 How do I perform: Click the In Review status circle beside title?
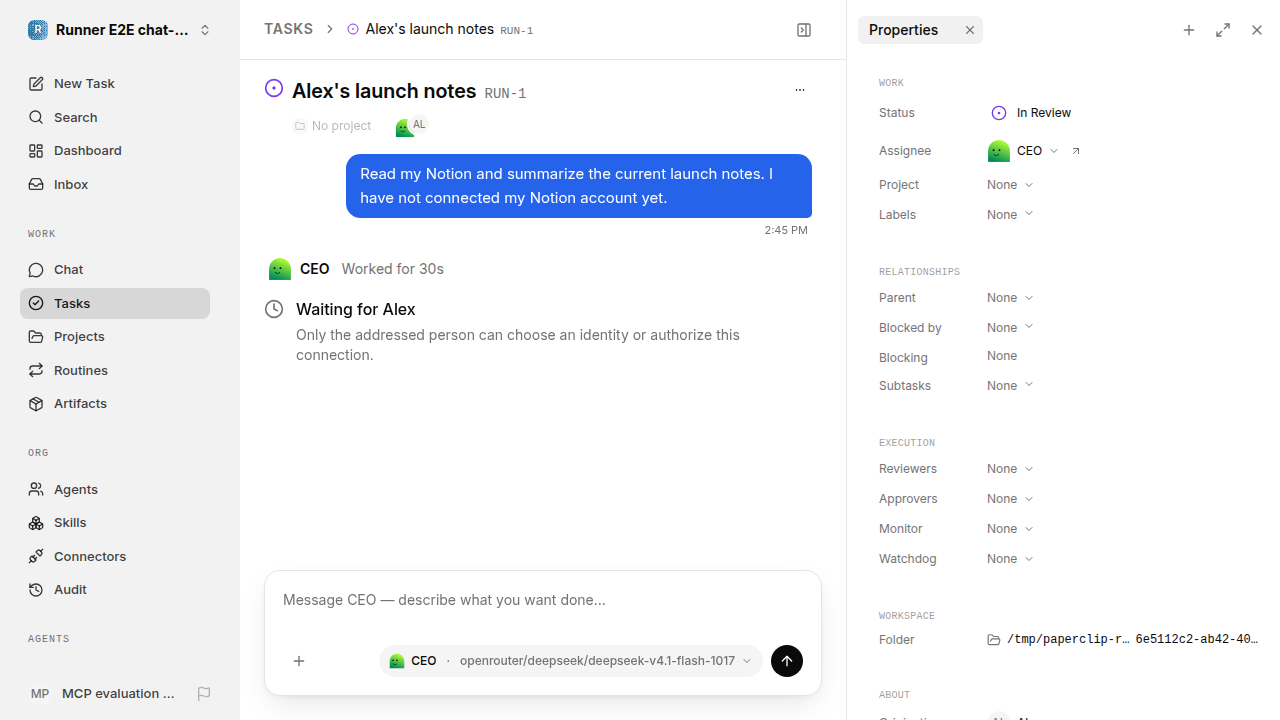(274, 89)
